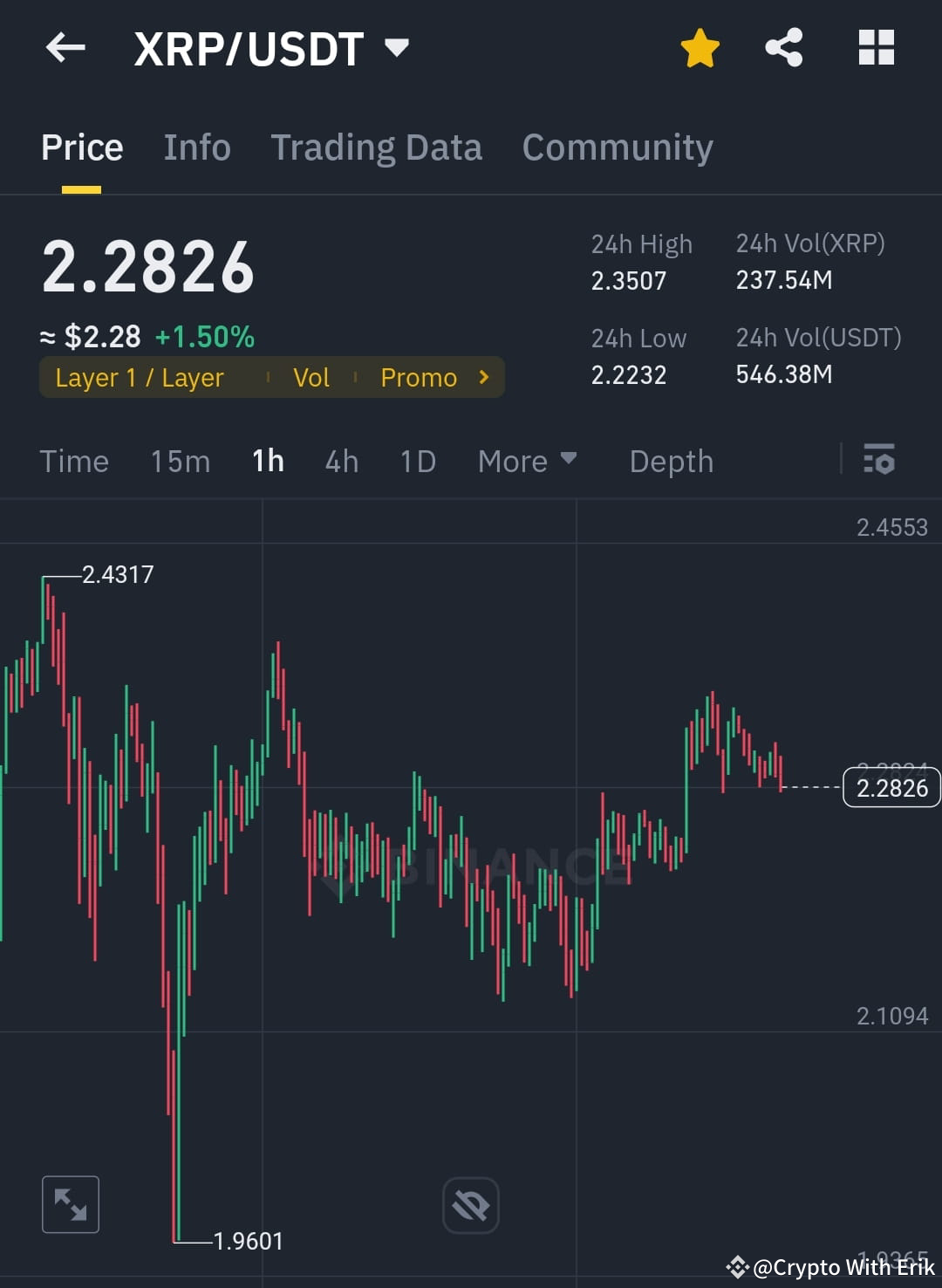Open chart indicator settings icon
Screen dimensions: 942x1288
pyautogui.click(x=879, y=461)
